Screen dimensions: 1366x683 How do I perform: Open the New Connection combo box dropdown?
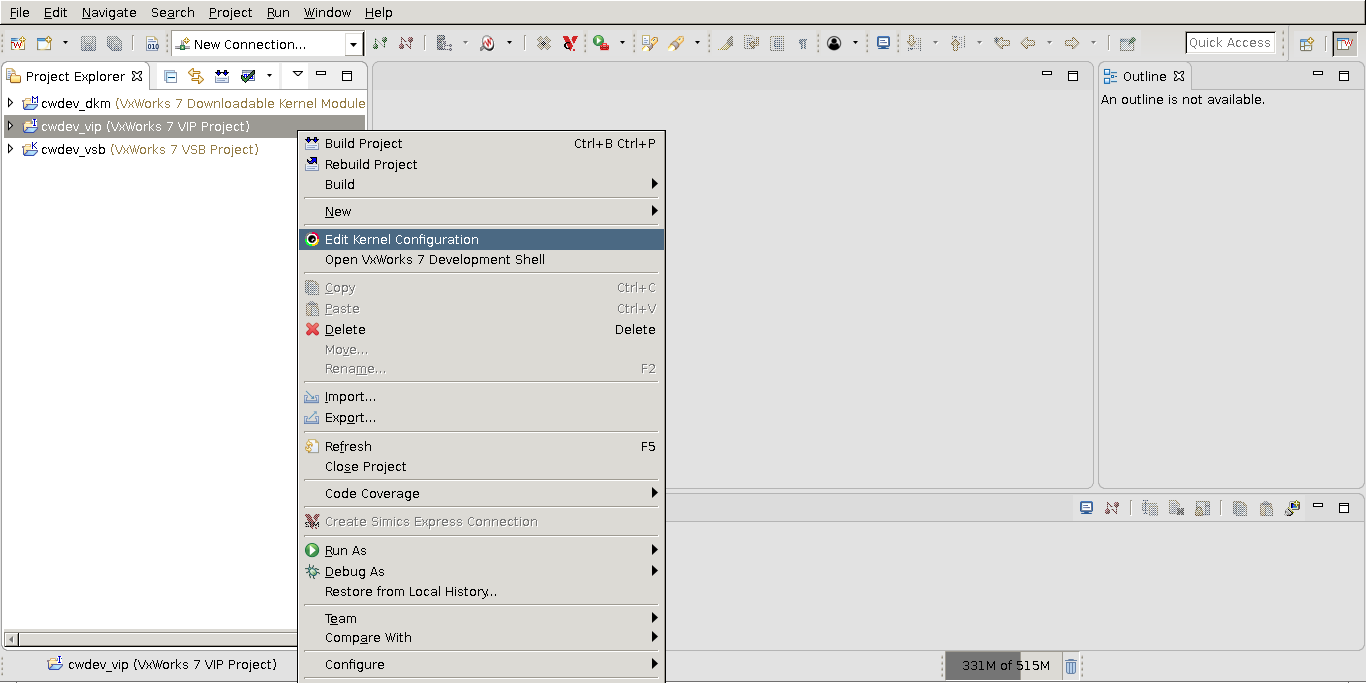click(353, 44)
